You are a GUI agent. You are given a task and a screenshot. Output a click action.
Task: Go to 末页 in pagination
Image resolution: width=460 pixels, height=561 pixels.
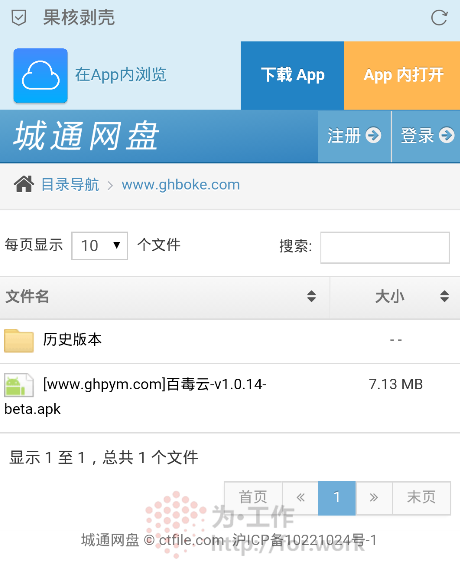[x=421, y=498]
